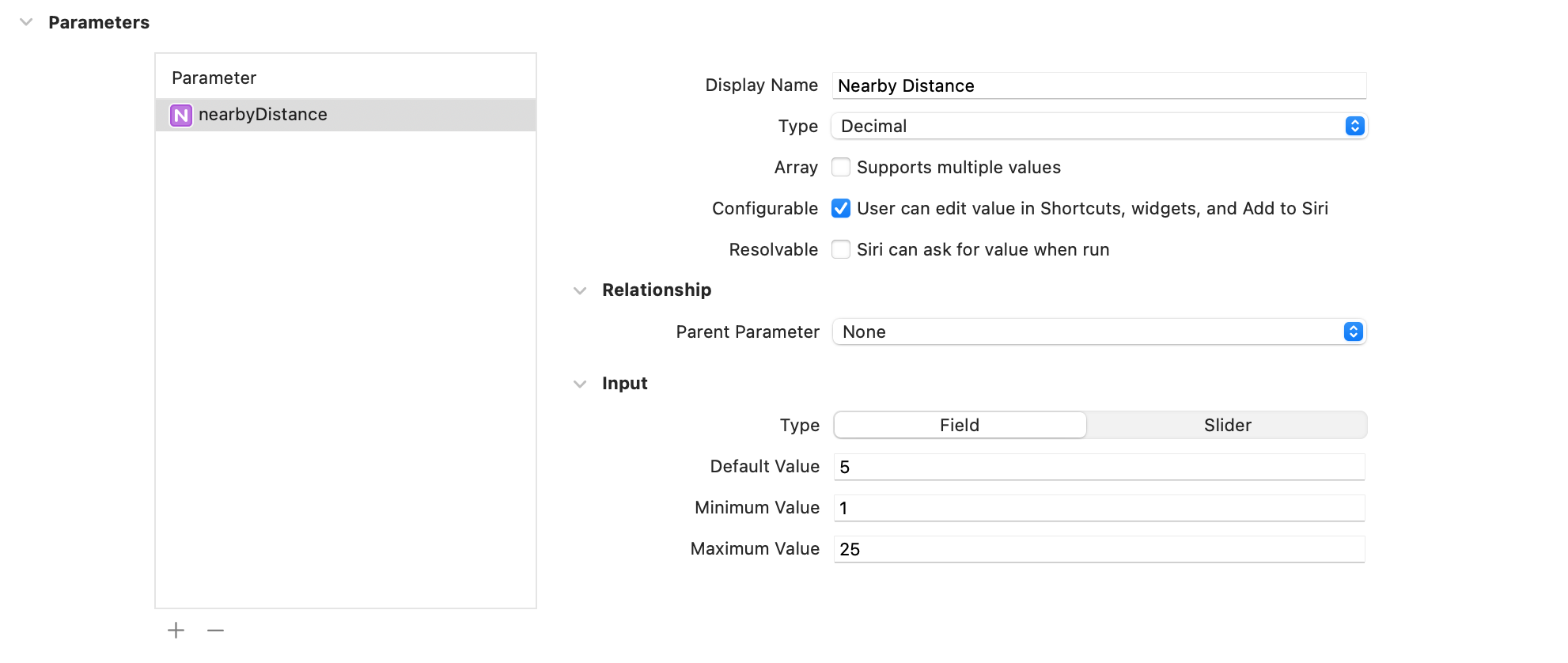1568x663 pixels.
Task: Enable Supports multiple values checkbox
Action: pos(841,167)
